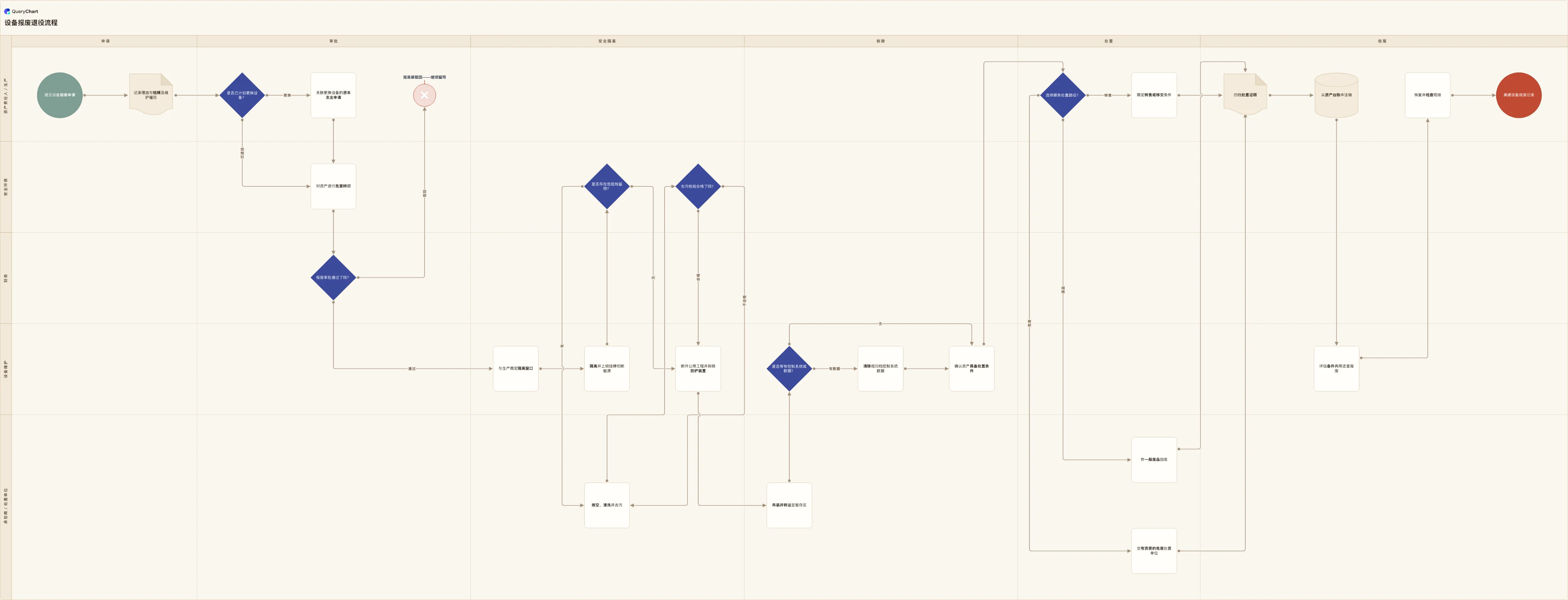Select the process box 作一般废品回收
The image size is (1568, 600).
pos(1153,460)
